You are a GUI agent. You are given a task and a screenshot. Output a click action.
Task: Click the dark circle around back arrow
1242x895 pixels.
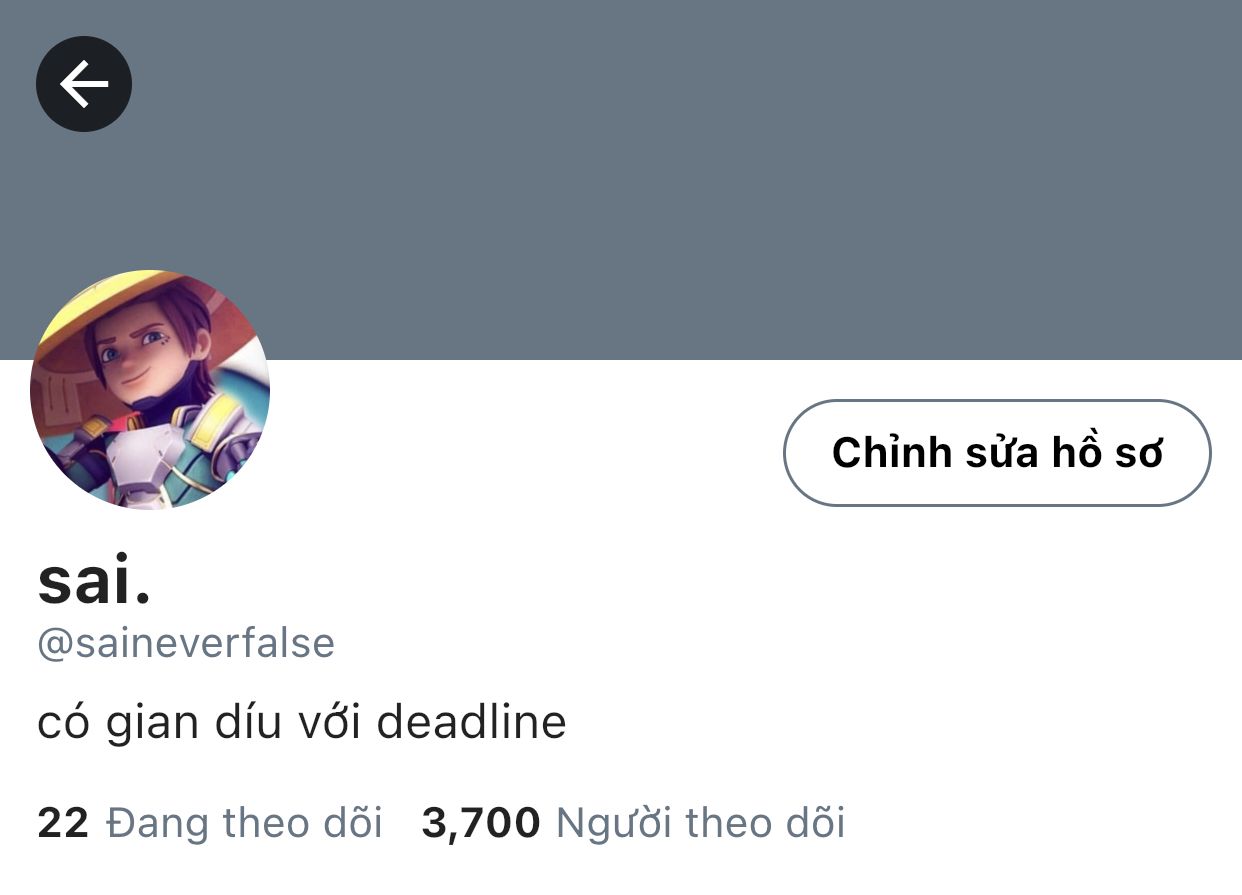pyautogui.click(x=84, y=84)
